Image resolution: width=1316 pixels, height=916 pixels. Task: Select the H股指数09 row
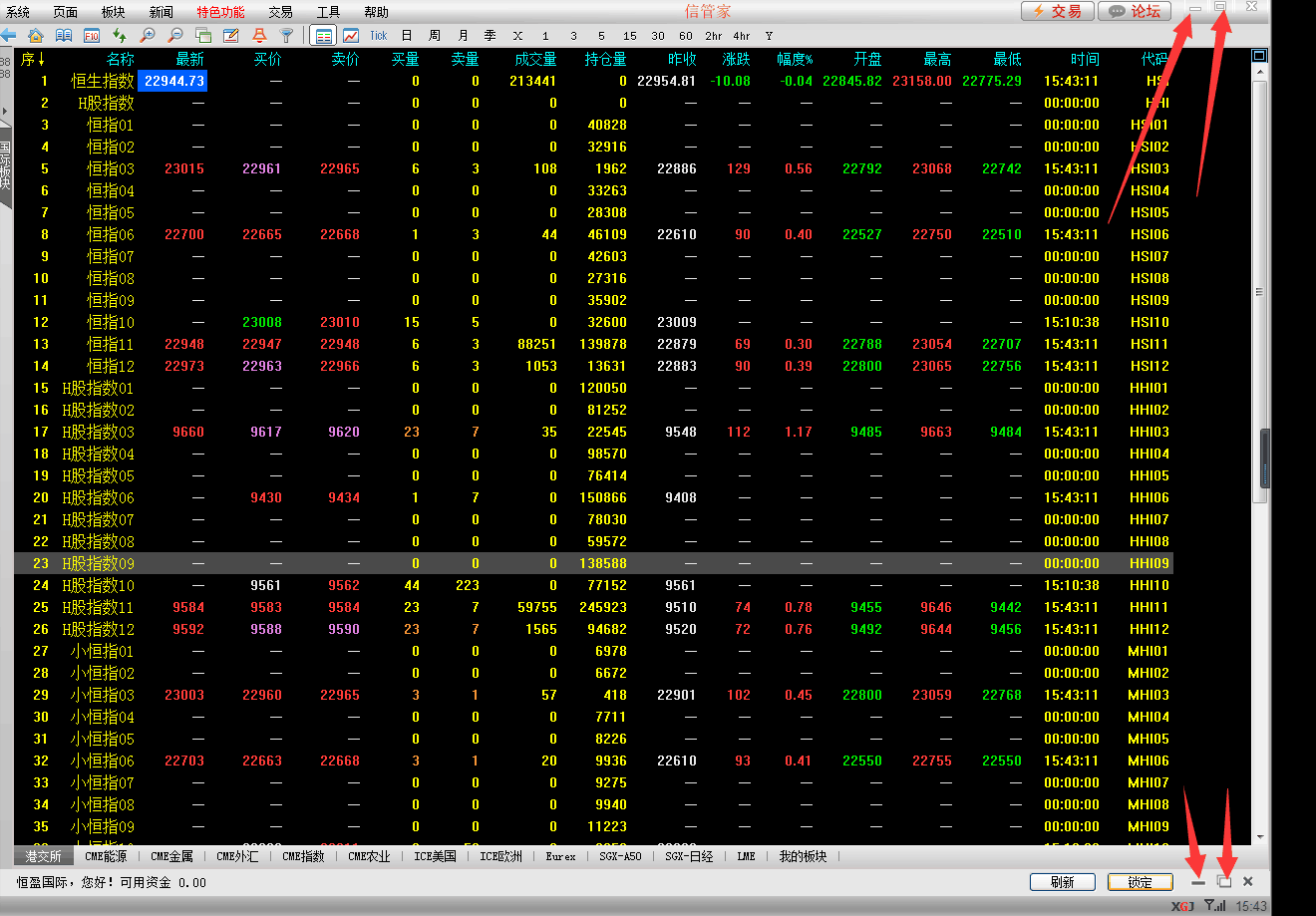(x=98, y=563)
